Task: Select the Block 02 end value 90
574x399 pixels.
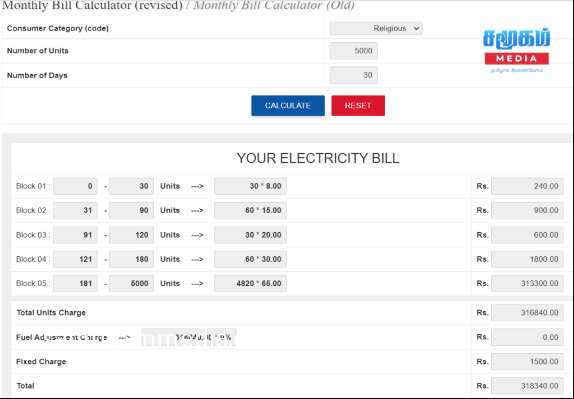Action: tap(131, 210)
